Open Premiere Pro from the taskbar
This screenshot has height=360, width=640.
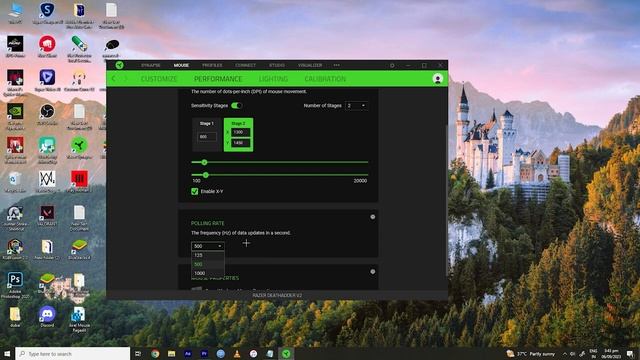click(204, 353)
